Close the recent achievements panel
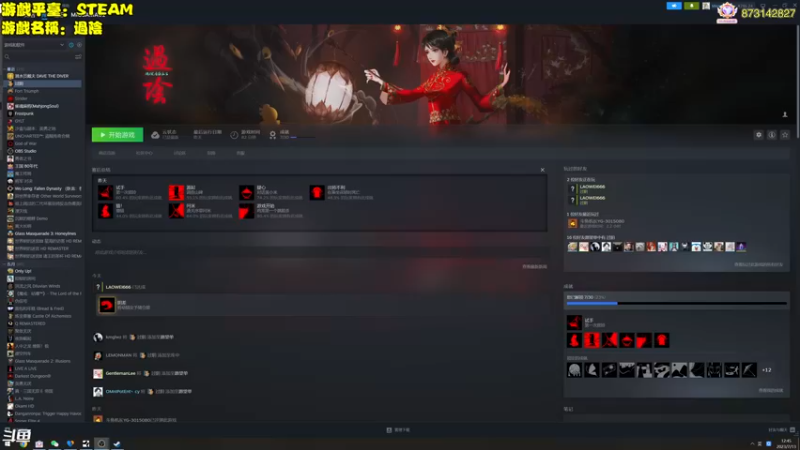800x450 pixels. (542, 170)
